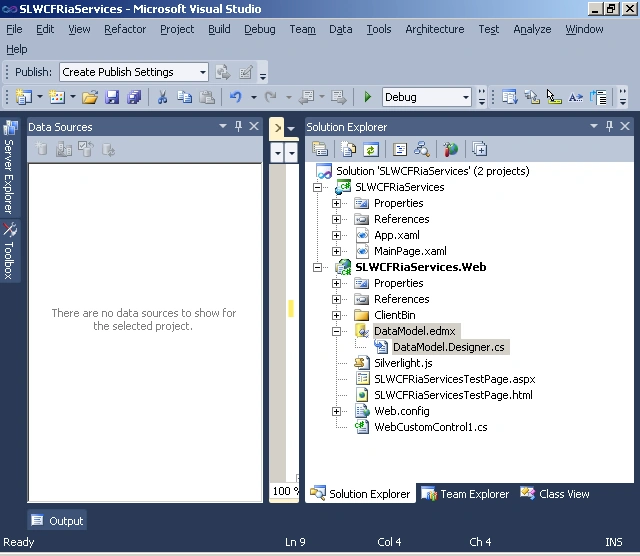Toggle auto-hide pin on Data Sources panel
The width and height of the screenshot is (640, 556).
[239, 126]
